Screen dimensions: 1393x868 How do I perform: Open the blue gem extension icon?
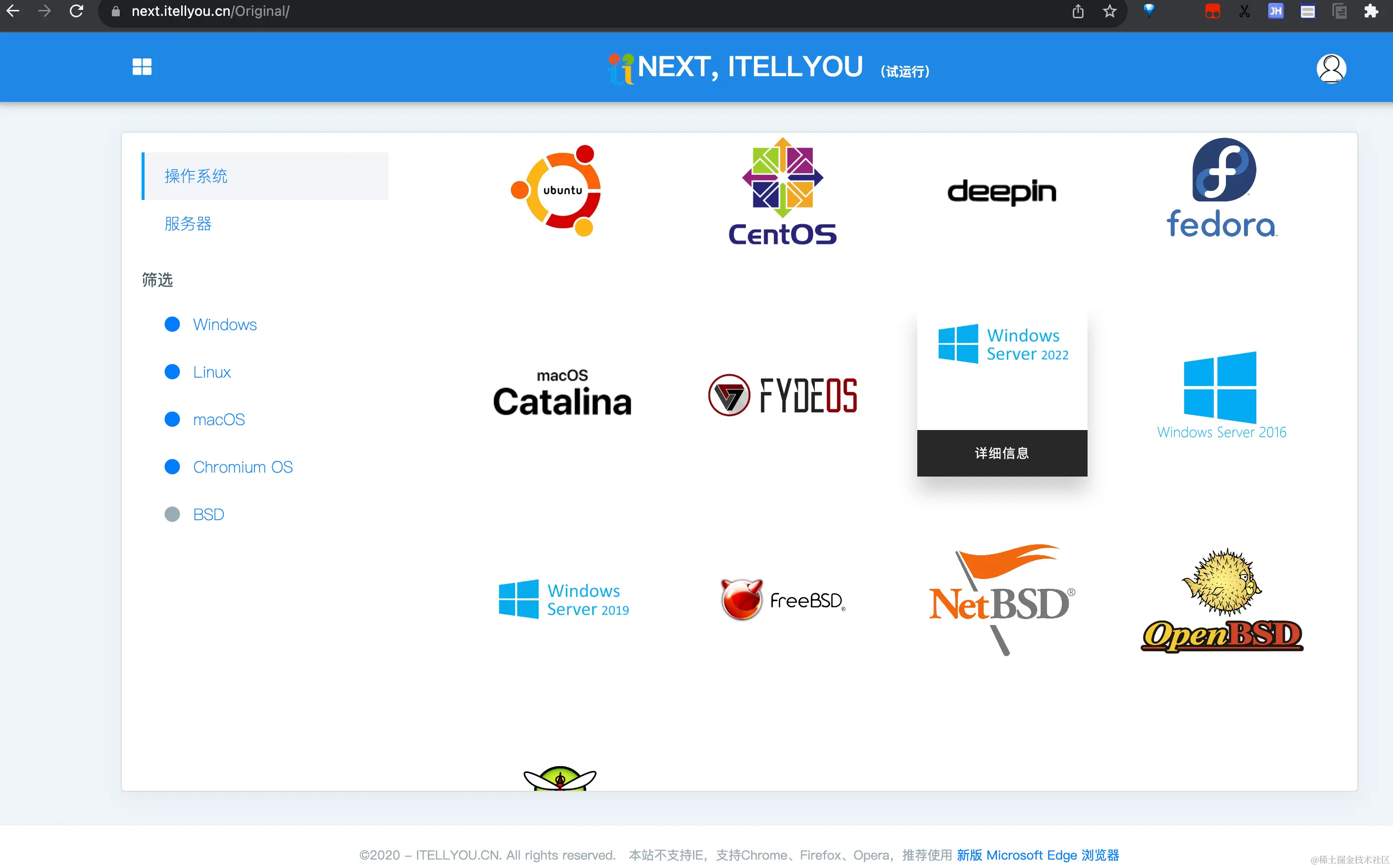click(1149, 10)
